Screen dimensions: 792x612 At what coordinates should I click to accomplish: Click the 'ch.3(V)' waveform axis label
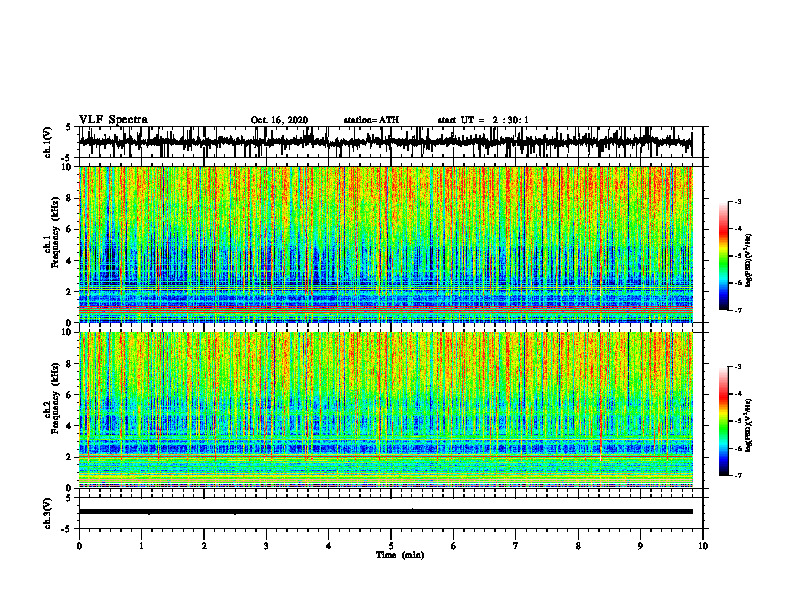pyautogui.click(x=47, y=513)
